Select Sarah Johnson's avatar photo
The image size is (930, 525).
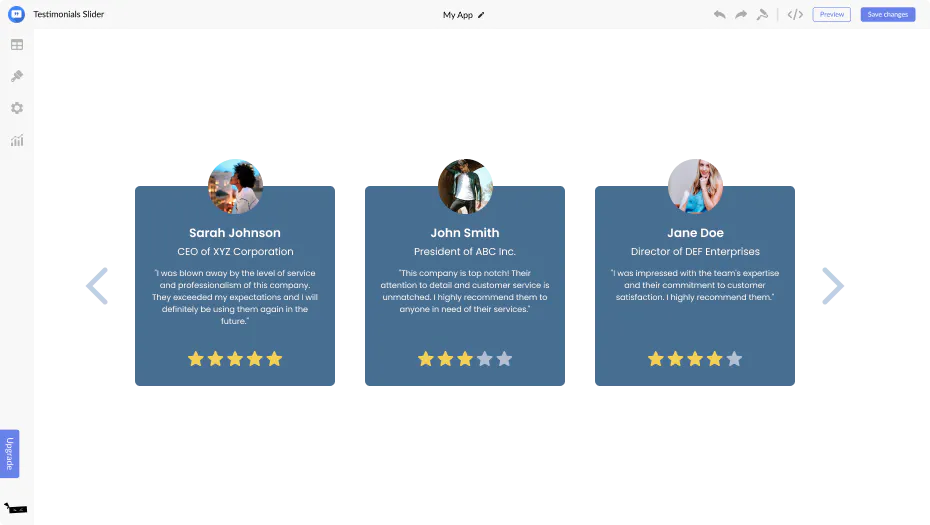[235, 186]
